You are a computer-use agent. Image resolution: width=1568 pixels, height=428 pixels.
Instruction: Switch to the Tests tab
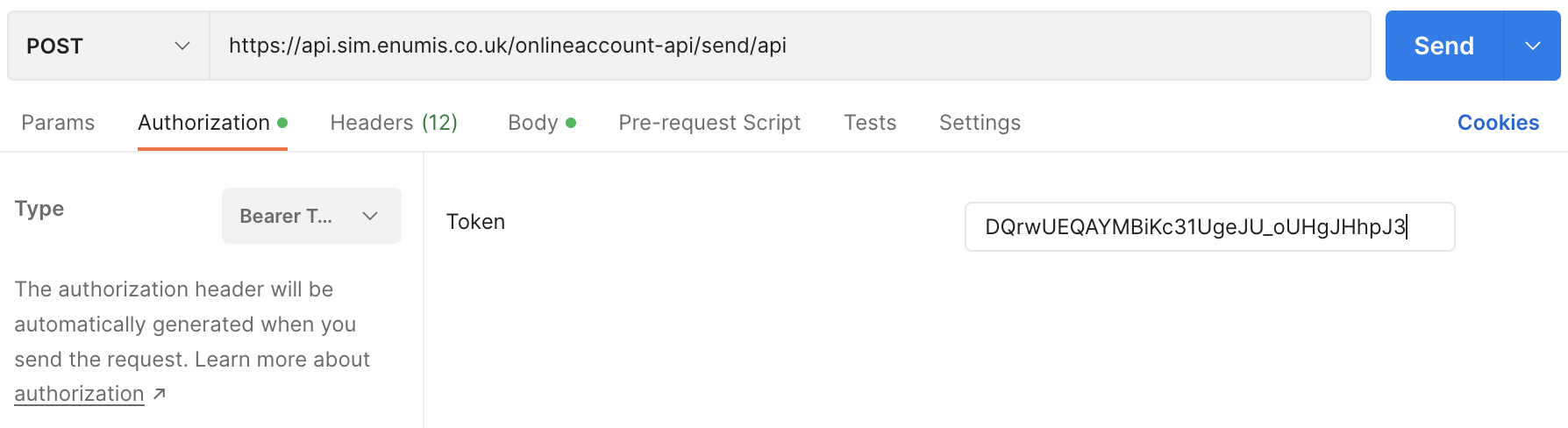point(870,123)
